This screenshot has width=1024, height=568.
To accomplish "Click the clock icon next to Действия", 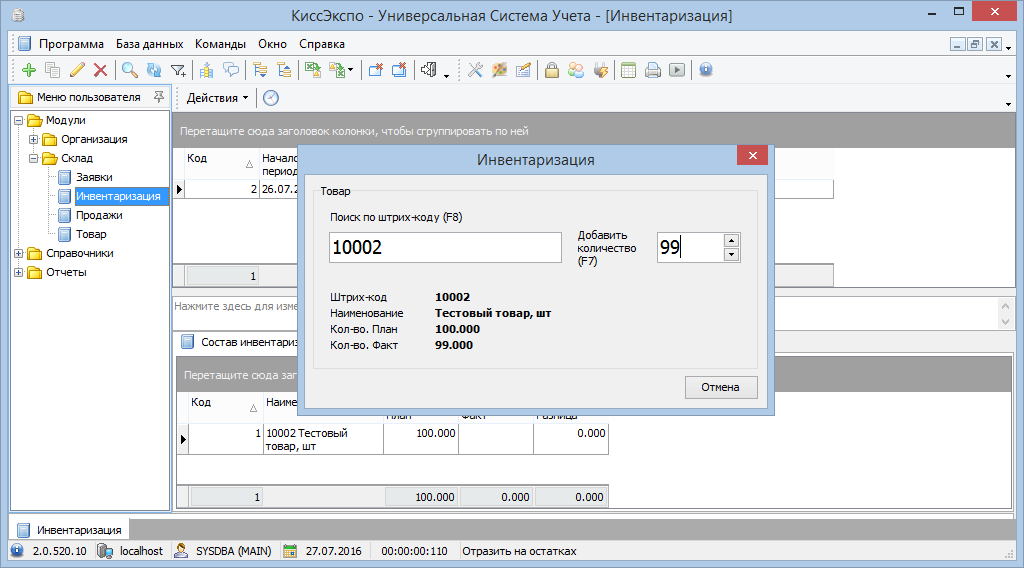I will 270,98.
